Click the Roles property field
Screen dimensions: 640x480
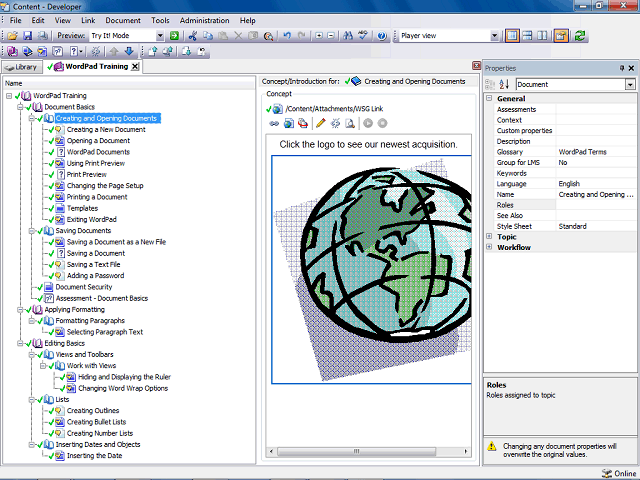click(x=596, y=205)
